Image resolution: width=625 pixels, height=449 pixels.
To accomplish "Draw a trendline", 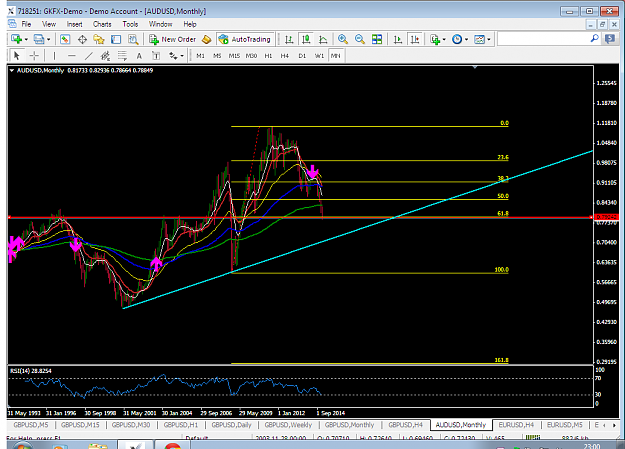I will tap(88, 56).
